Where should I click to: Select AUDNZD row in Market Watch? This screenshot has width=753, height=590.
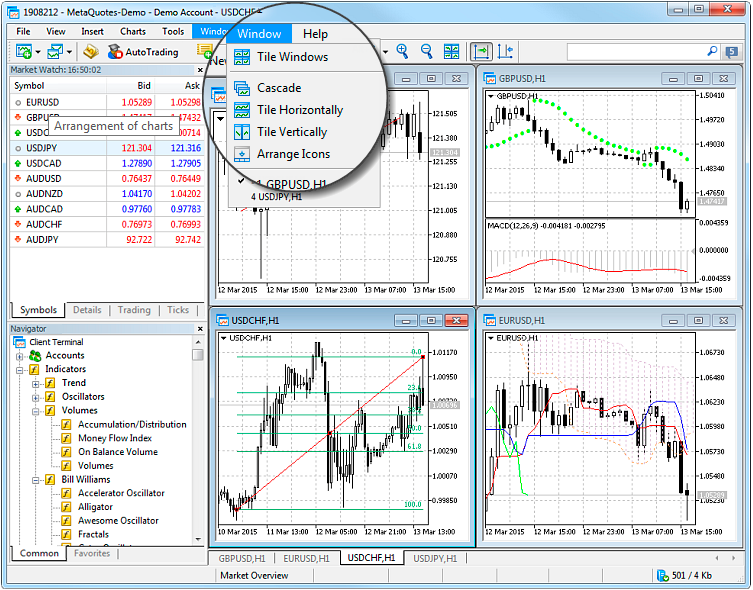(107, 194)
